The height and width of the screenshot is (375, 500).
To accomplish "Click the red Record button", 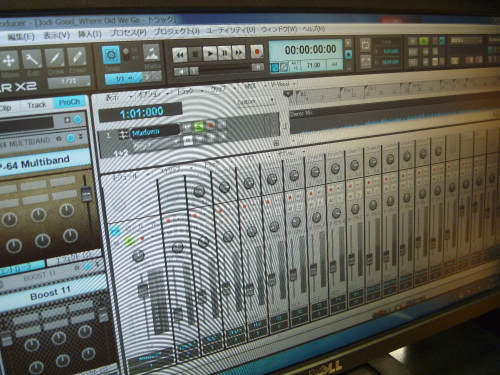I will click(x=257, y=52).
